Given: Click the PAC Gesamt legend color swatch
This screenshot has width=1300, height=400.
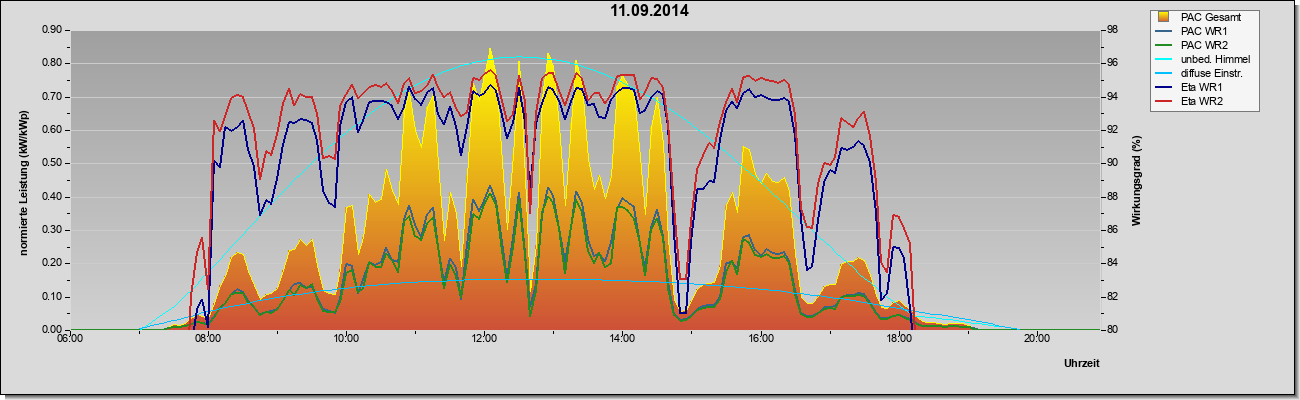Looking at the screenshot, I should (x=1164, y=17).
